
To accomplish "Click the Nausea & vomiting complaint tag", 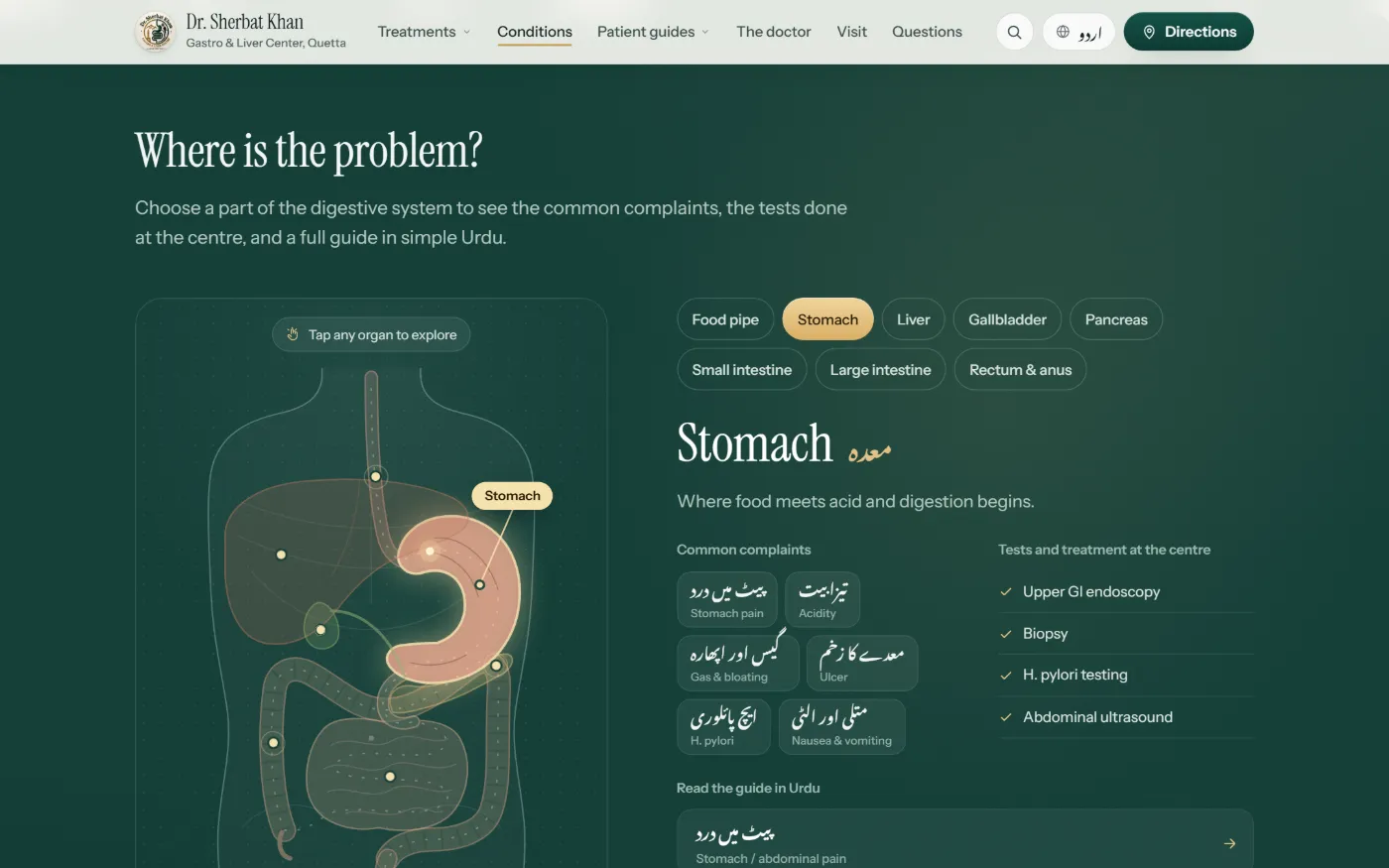I will [841, 726].
